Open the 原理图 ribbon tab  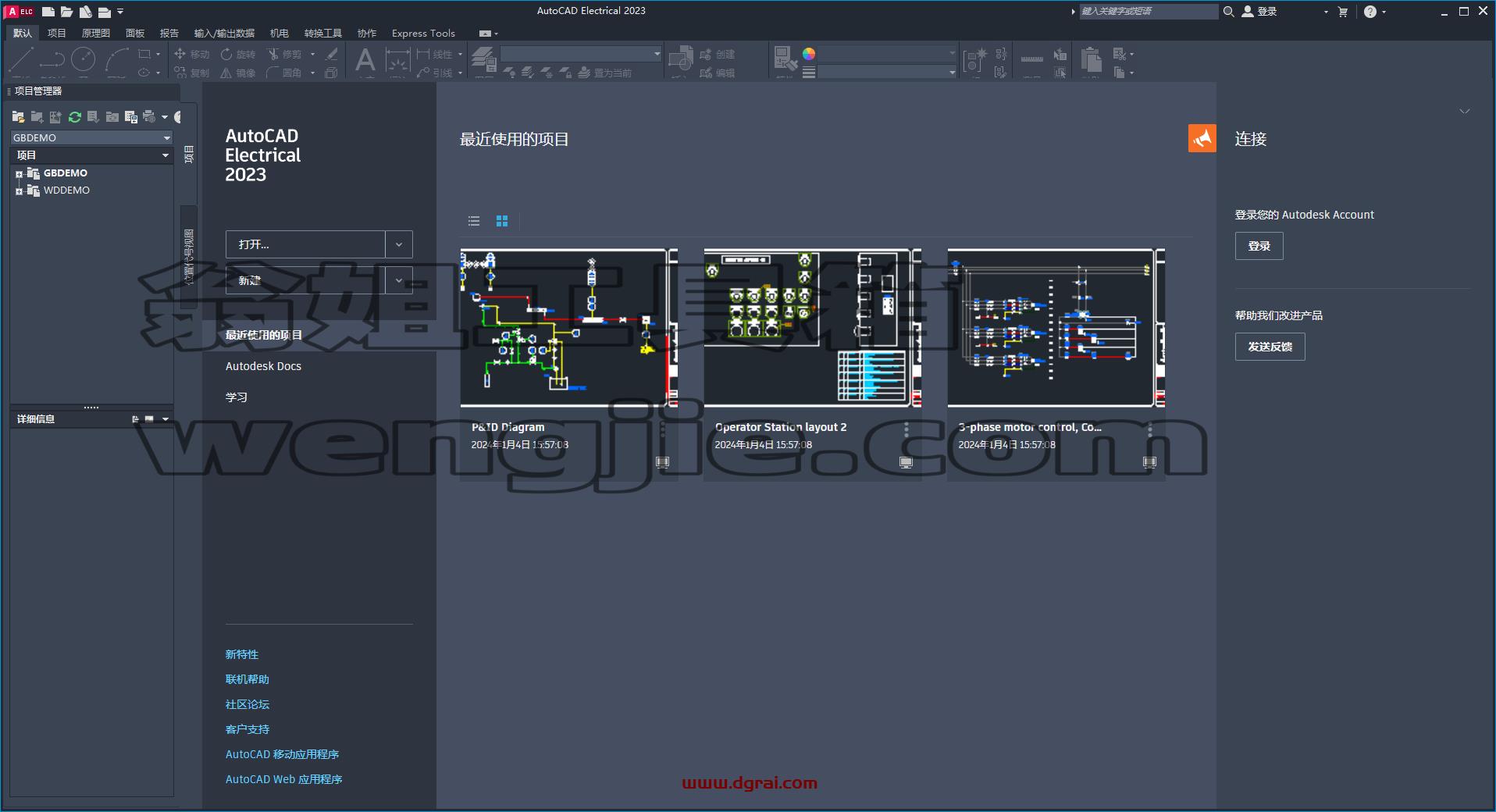pos(96,33)
